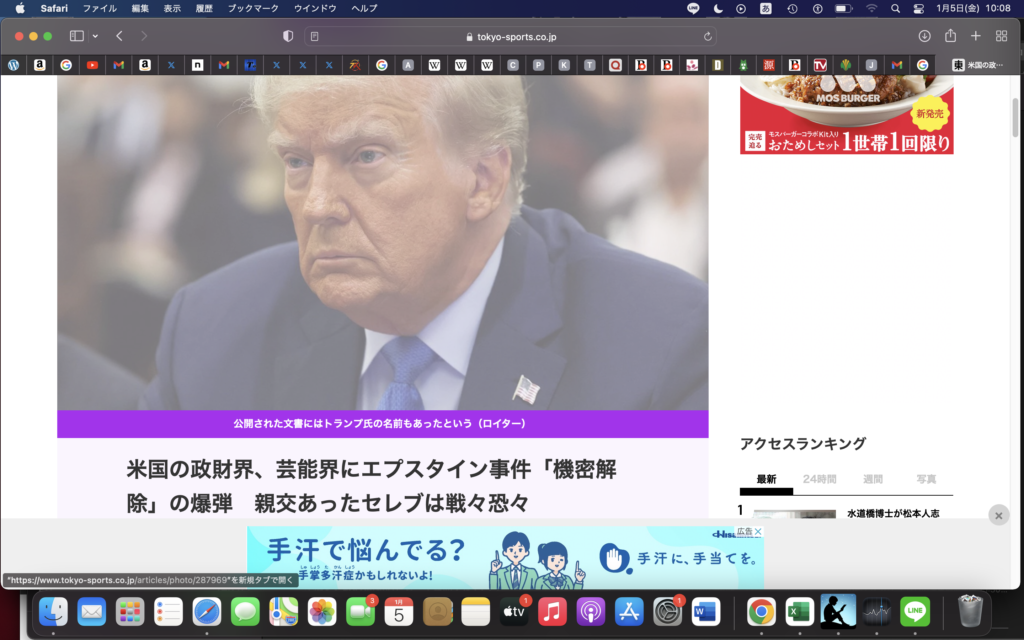Screen dimensions: 1024x640
Task: Open a Google bookmark from the favorites bar
Action: 65,65
